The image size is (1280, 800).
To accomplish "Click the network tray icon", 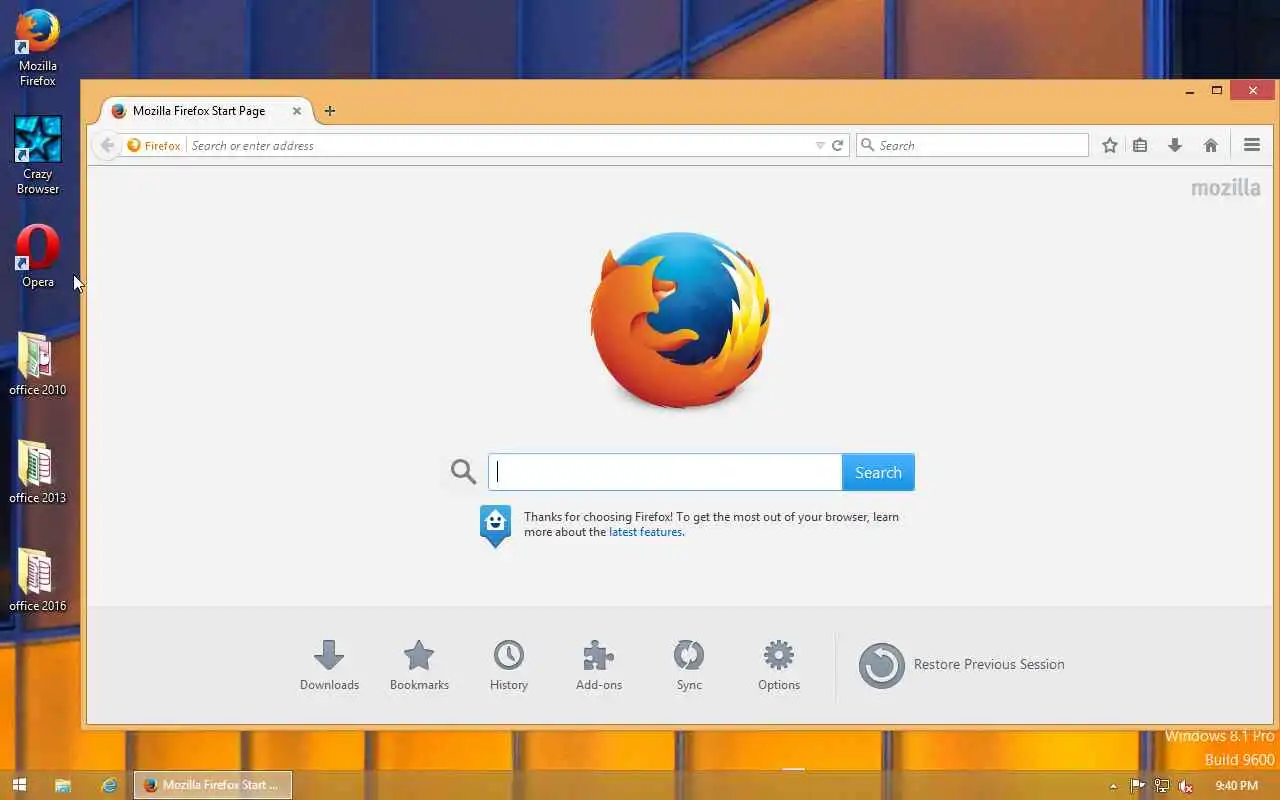I will click(1162, 786).
